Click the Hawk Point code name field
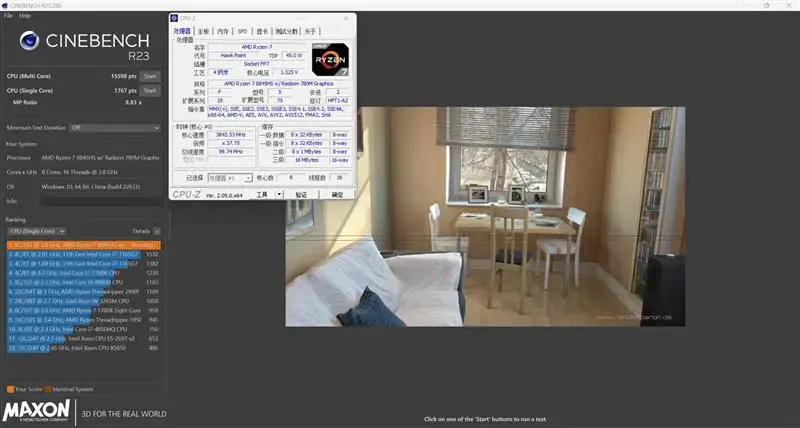 pyautogui.click(x=234, y=56)
